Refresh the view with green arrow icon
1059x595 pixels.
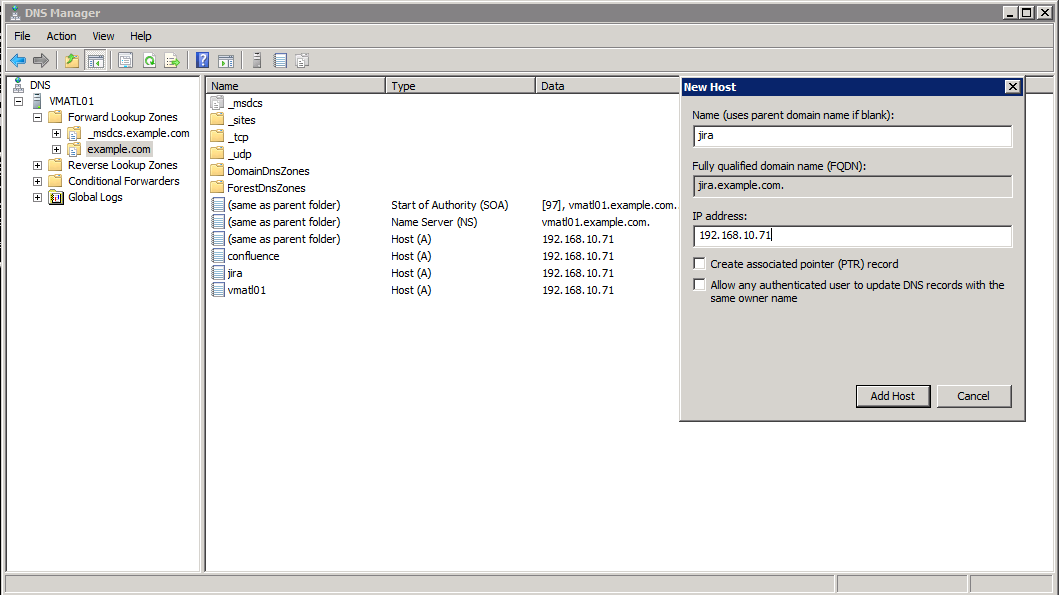point(149,61)
